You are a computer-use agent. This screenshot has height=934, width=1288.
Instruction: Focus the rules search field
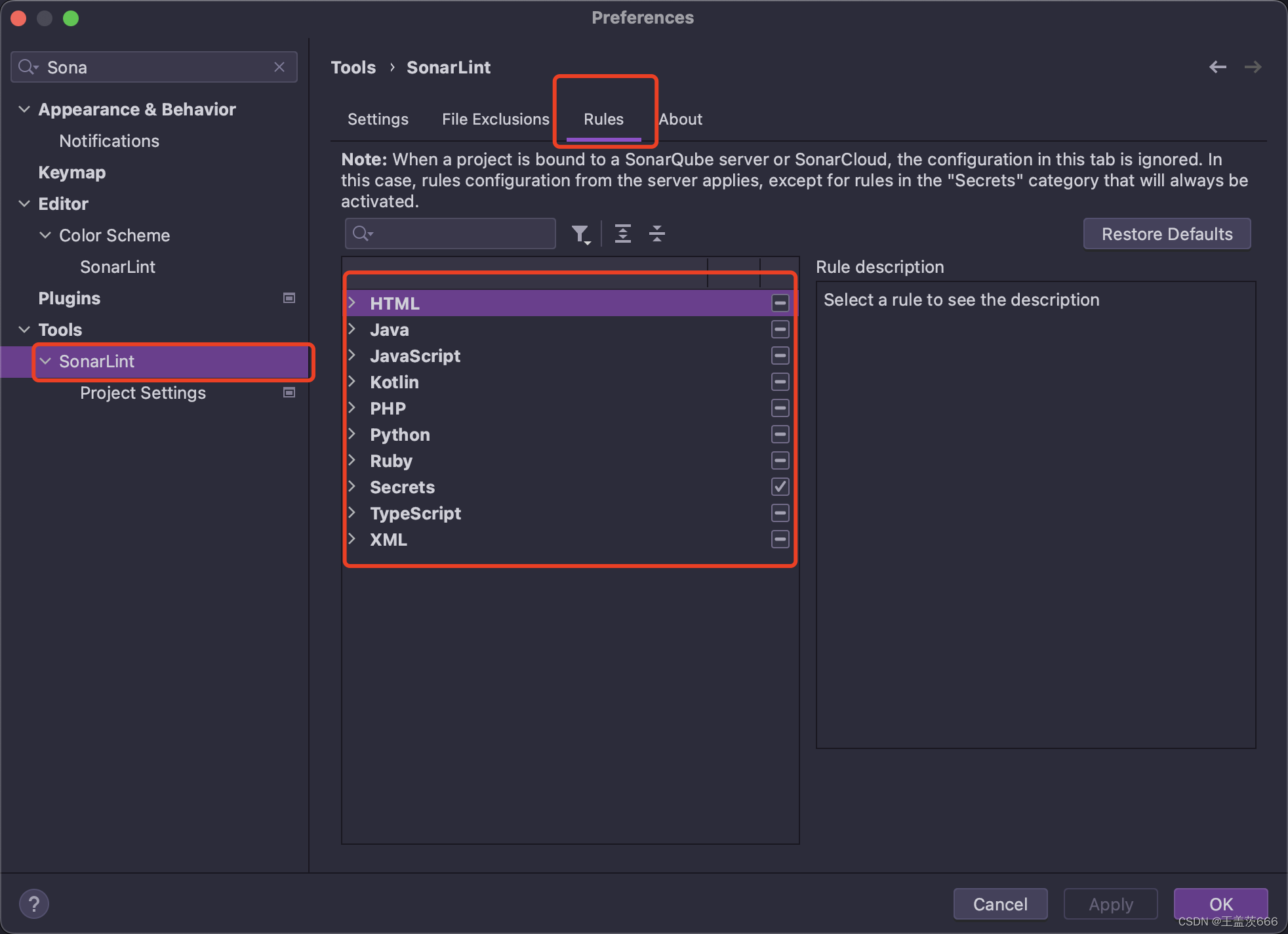451,233
